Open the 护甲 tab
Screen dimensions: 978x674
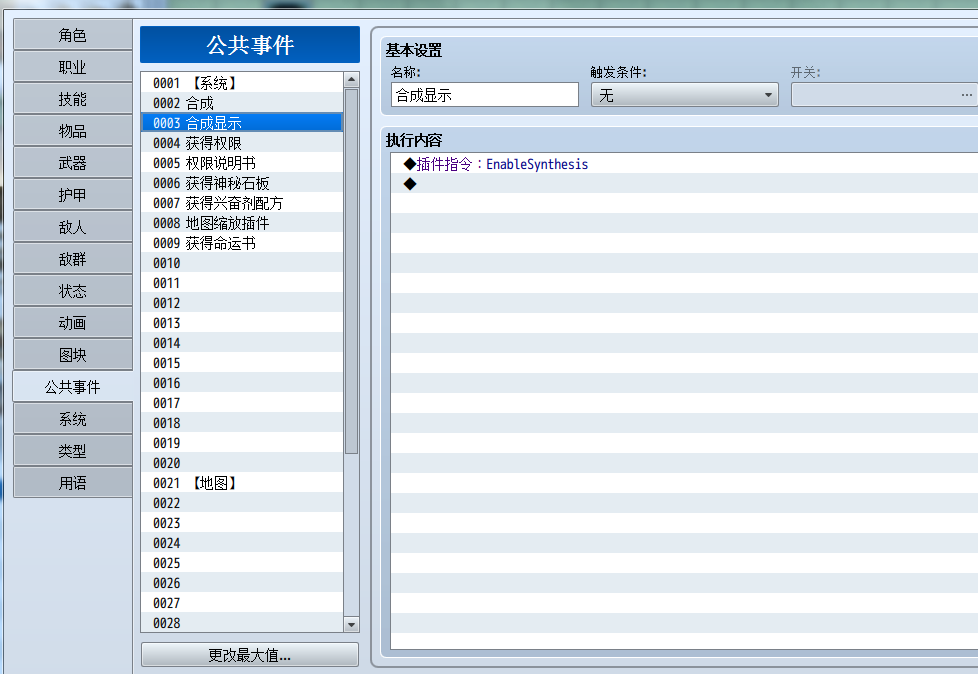tap(72, 195)
